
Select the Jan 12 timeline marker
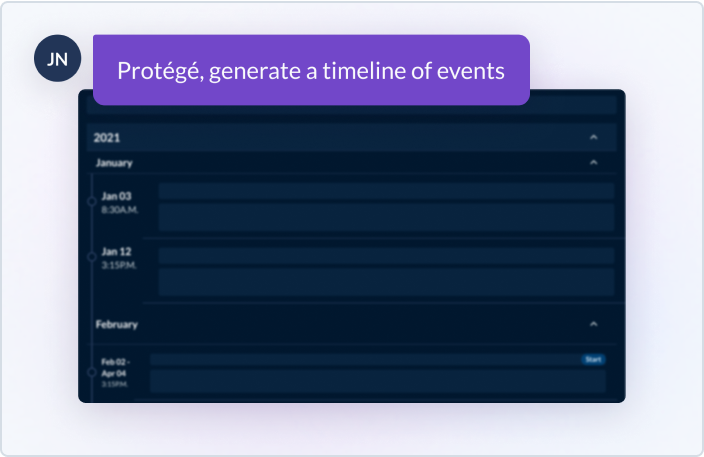coord(92,257)
